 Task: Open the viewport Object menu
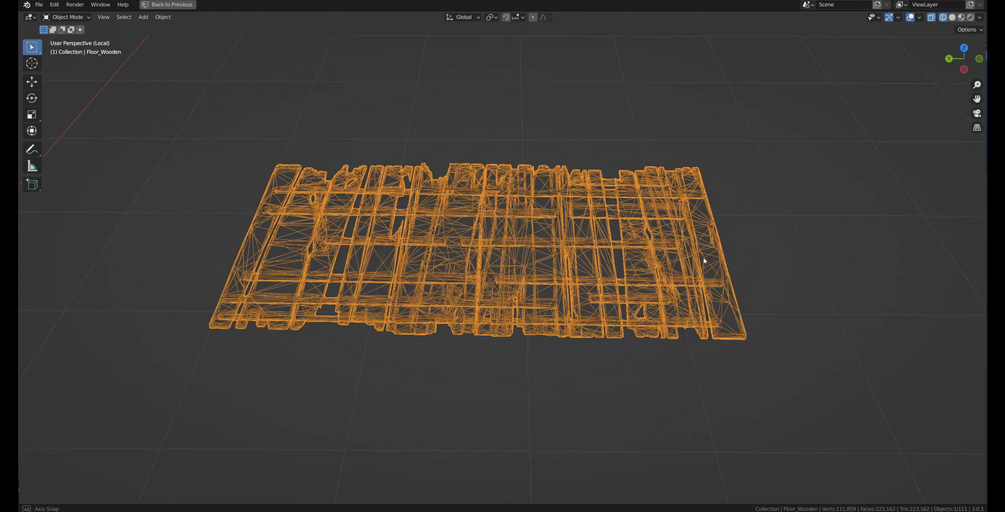[x=163, y=17]
